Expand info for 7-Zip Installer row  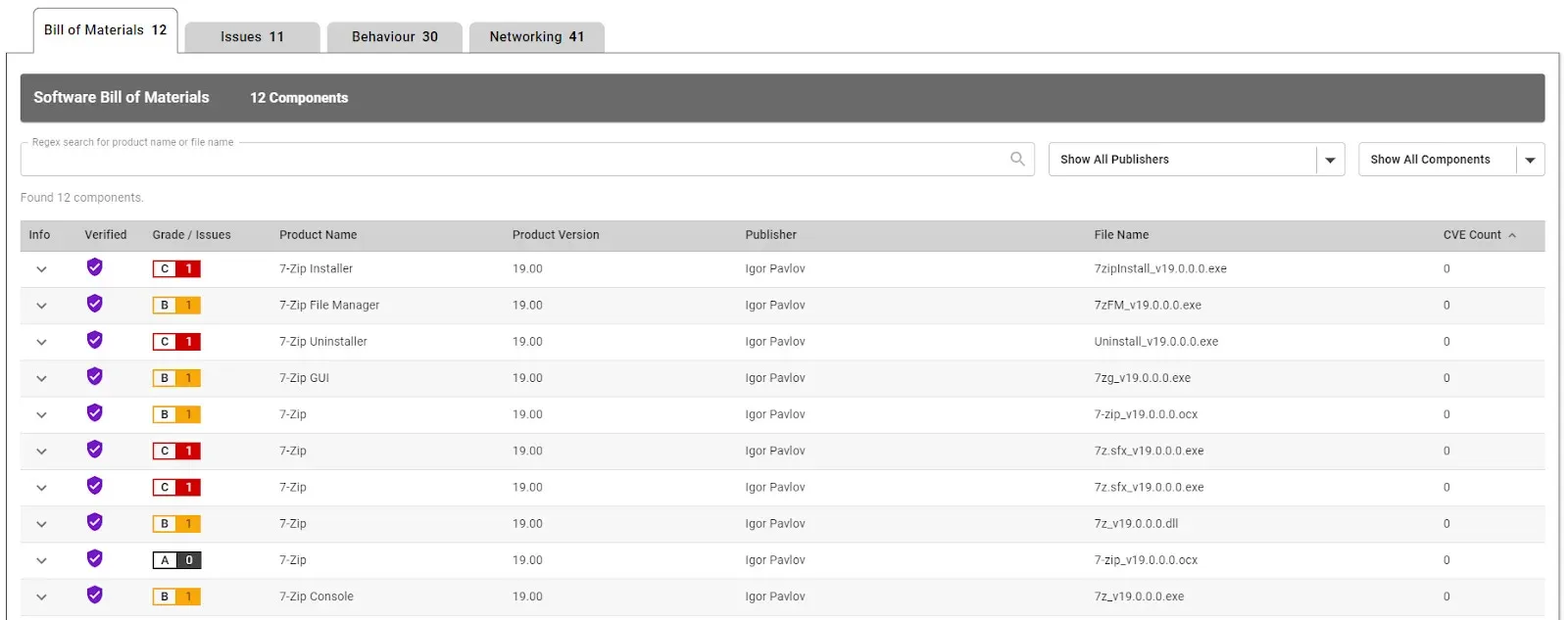(41, 269)
